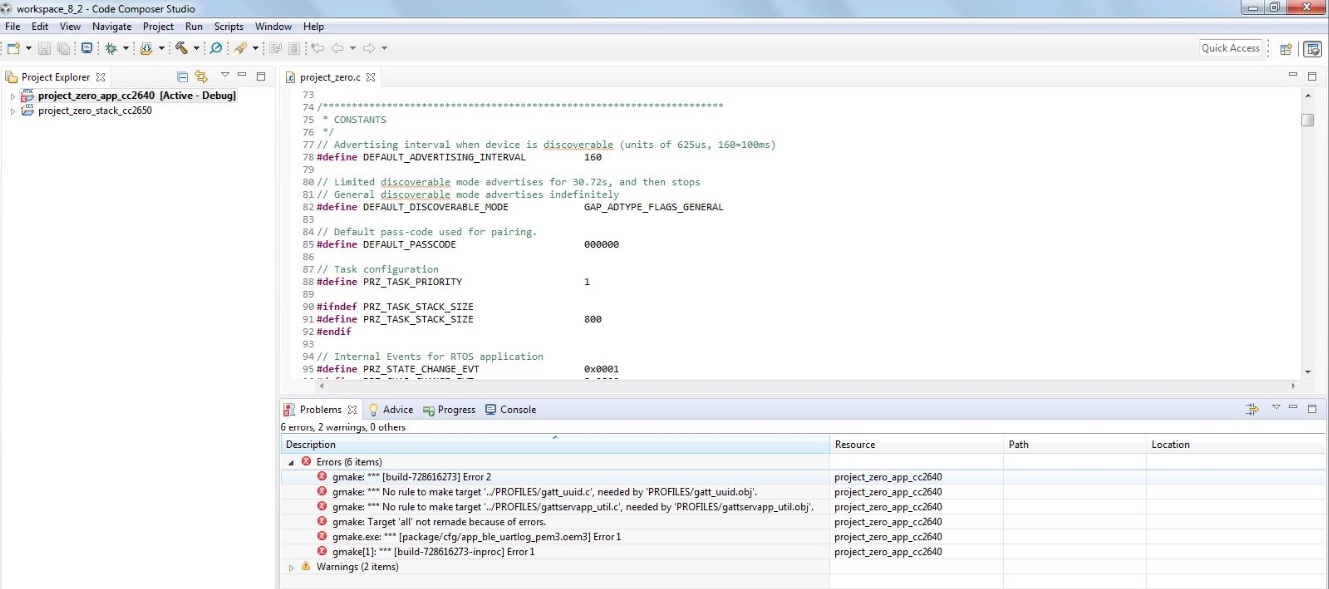Screen dimensions: 1329x589
Task: Launch Debug with the green bug icon
Action: click(x=110, y=48)
